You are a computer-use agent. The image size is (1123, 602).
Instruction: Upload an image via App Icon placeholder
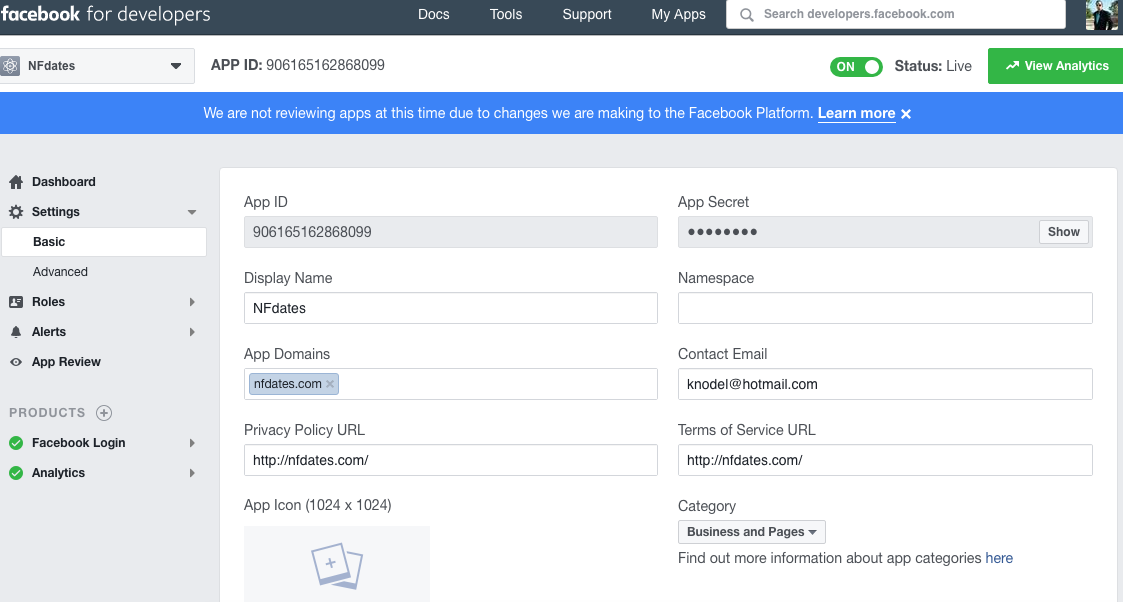(x=337, y=564)
